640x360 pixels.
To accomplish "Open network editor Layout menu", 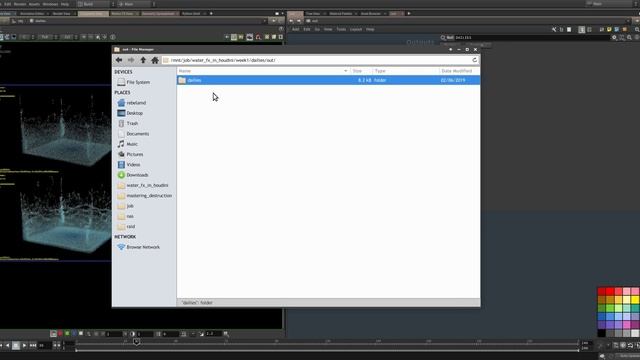I will tap(356, 29).
